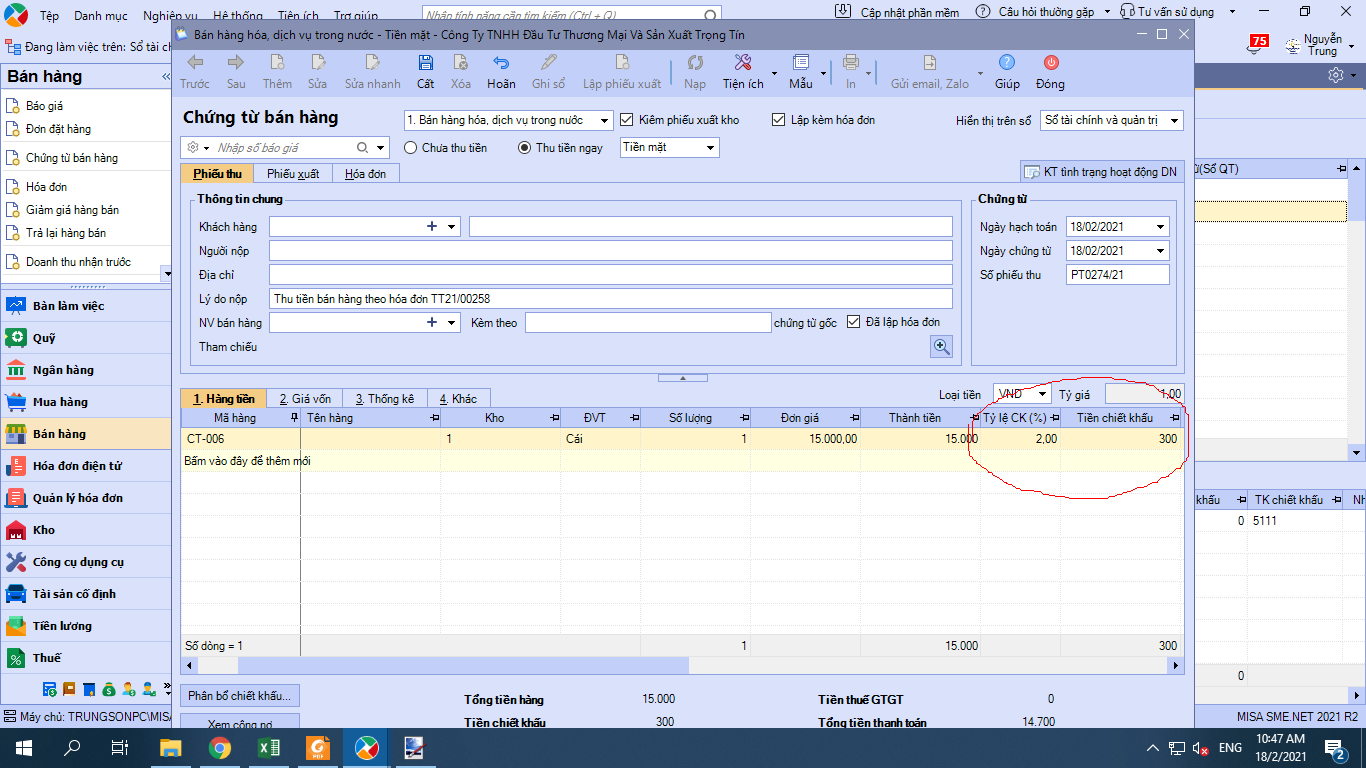Open the Khách hàng dropdown arrow
This screenshot has height=768, width=1366.
452,227
